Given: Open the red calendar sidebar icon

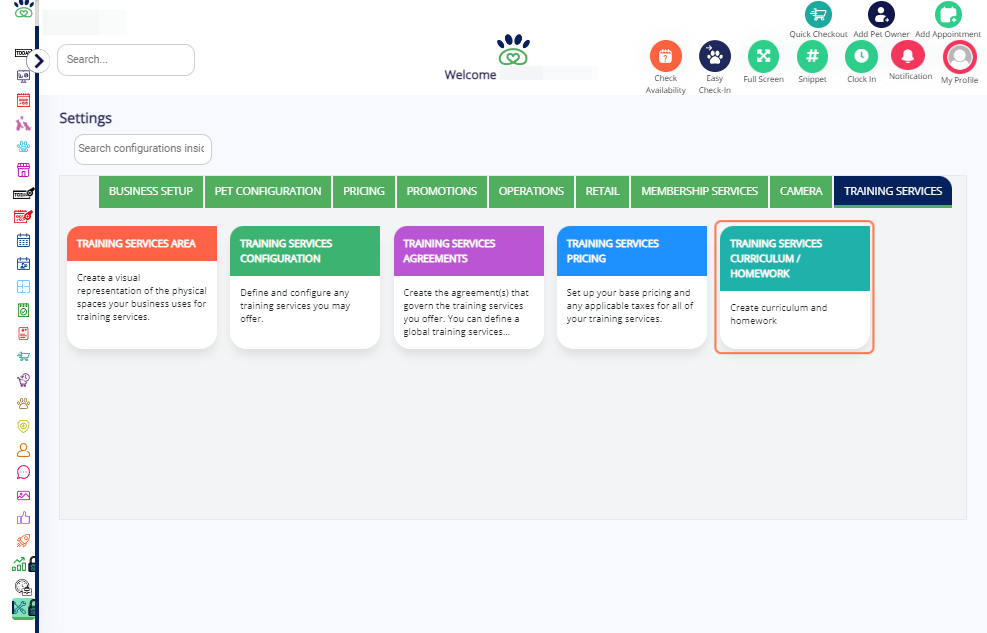Looking at the screenshot, I should (x=23, y=100).
